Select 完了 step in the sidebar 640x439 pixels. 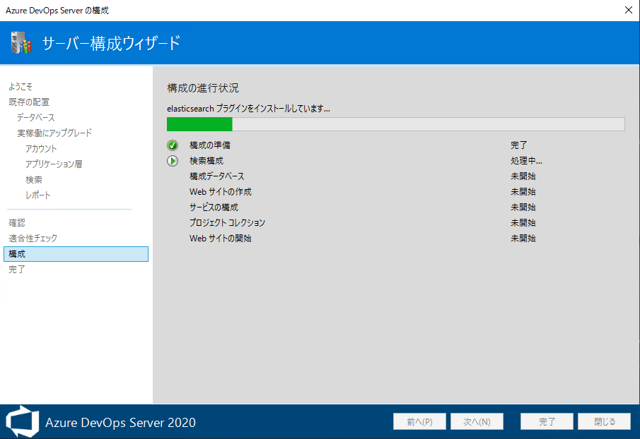[x=17, y=269]
